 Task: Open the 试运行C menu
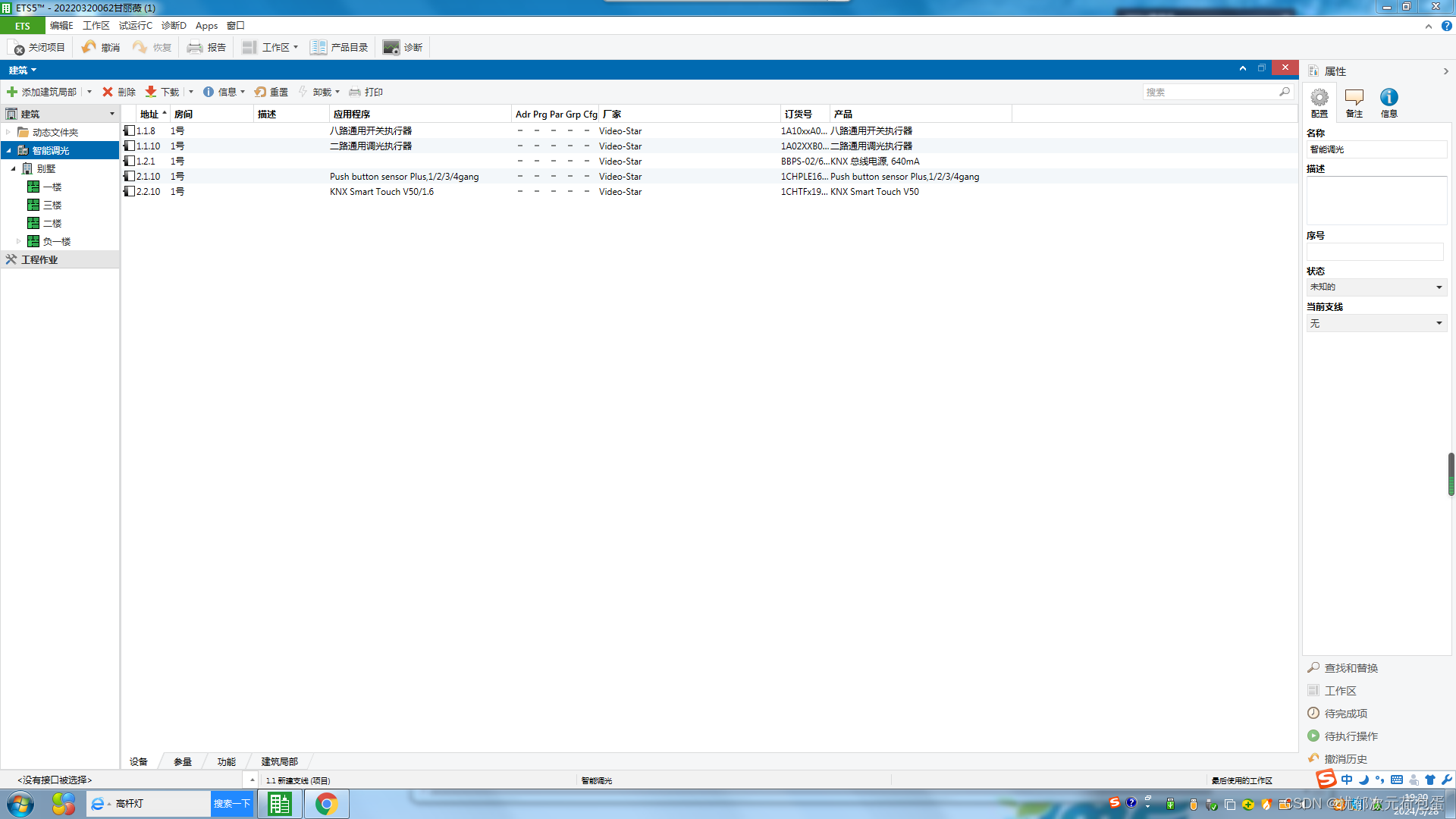point(135,26)
